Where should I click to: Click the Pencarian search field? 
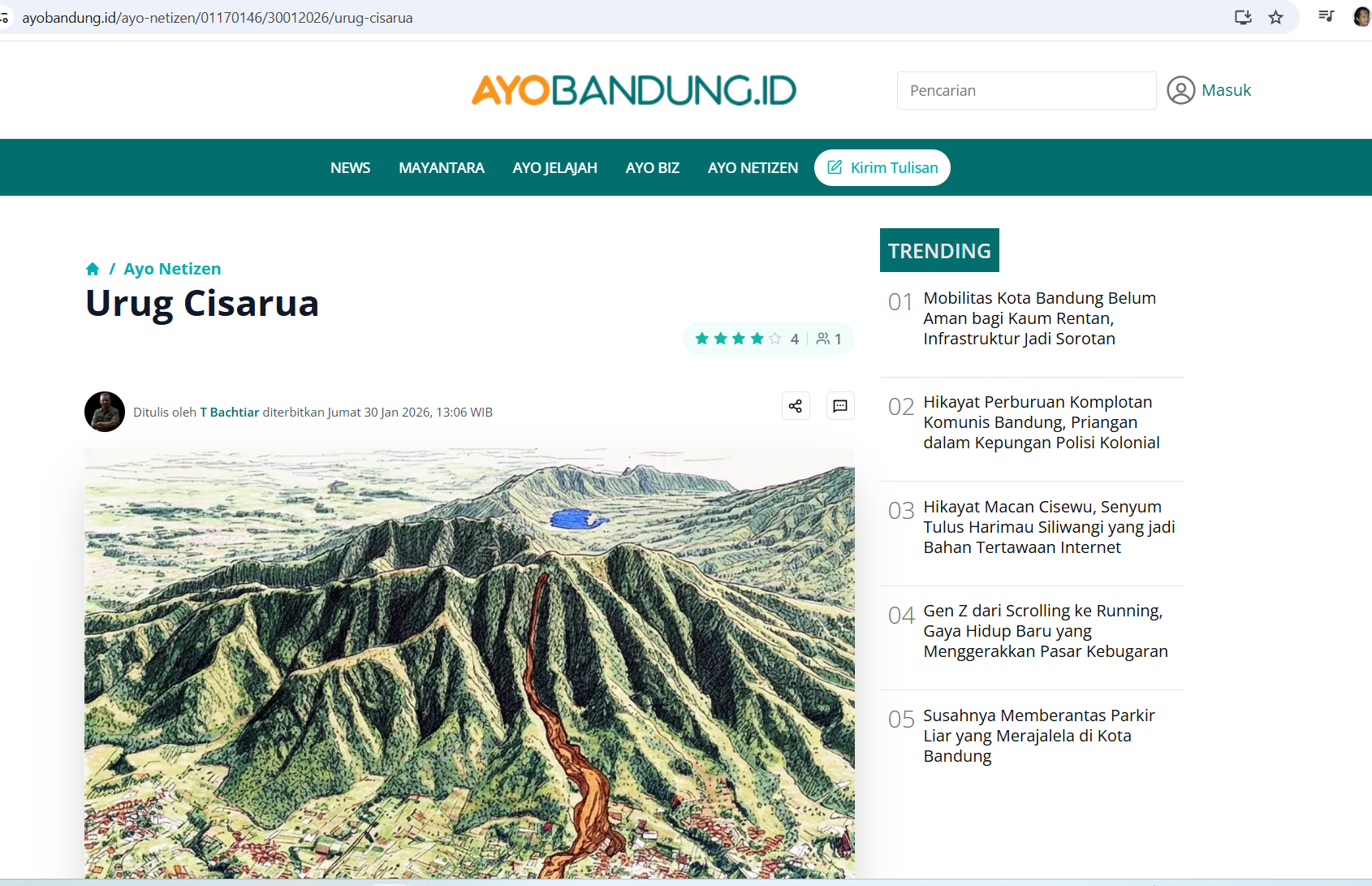[x=1026, y=90]
